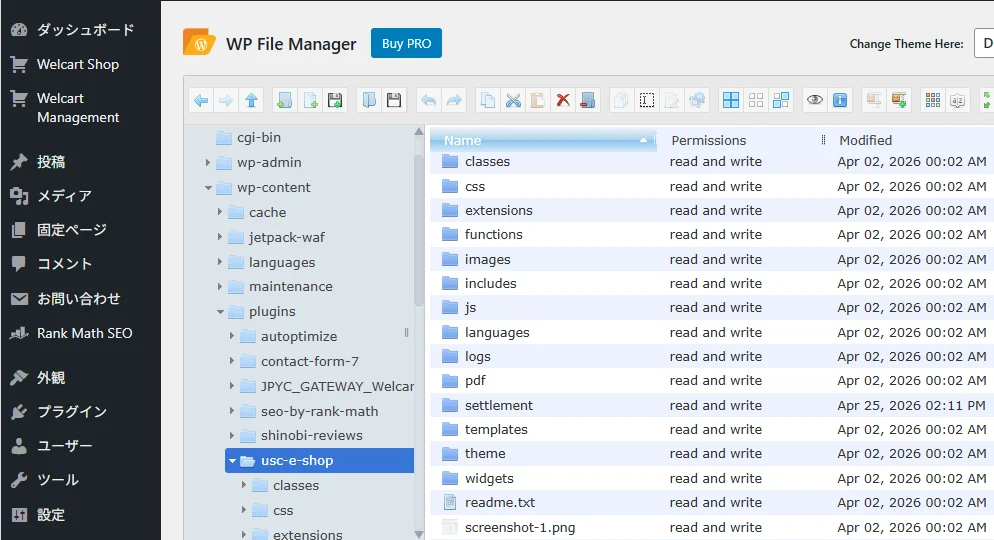The width and height of the screenshot is (994, 540).
Task: Click the Forward navigation arrow in toolbar
Action: (226, 100)
